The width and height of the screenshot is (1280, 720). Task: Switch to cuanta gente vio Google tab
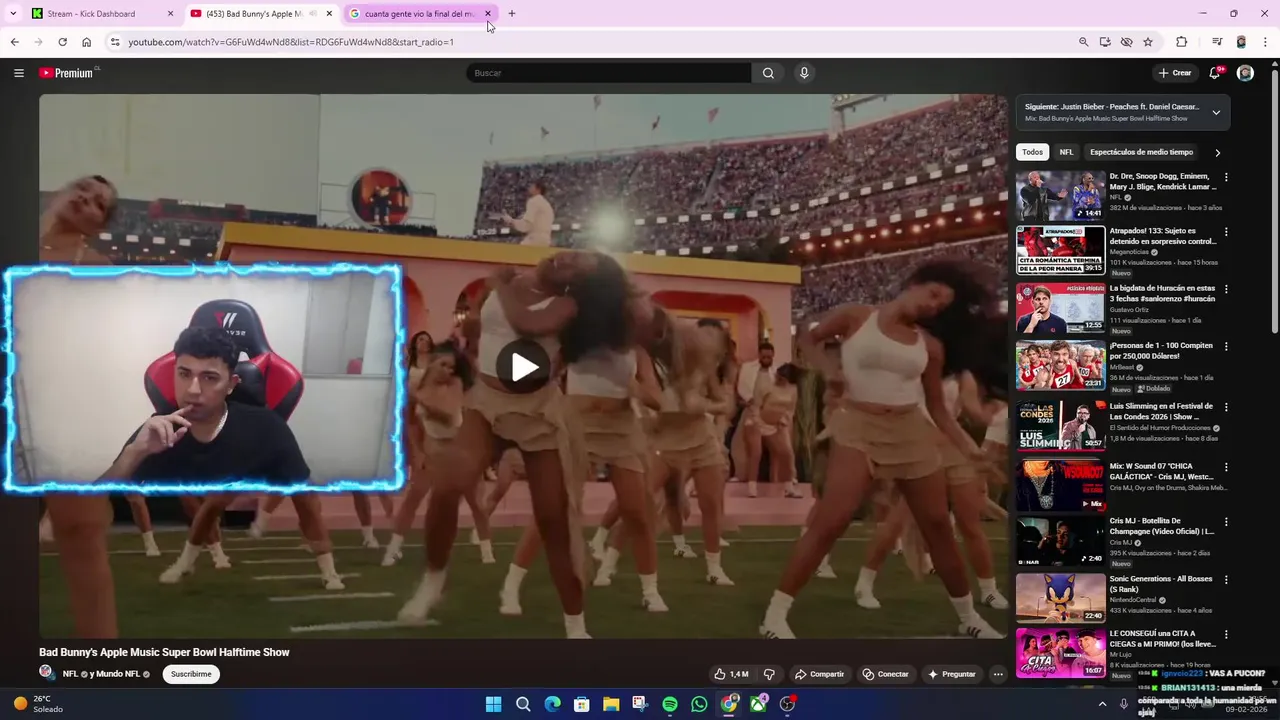[x=419, y=14]
